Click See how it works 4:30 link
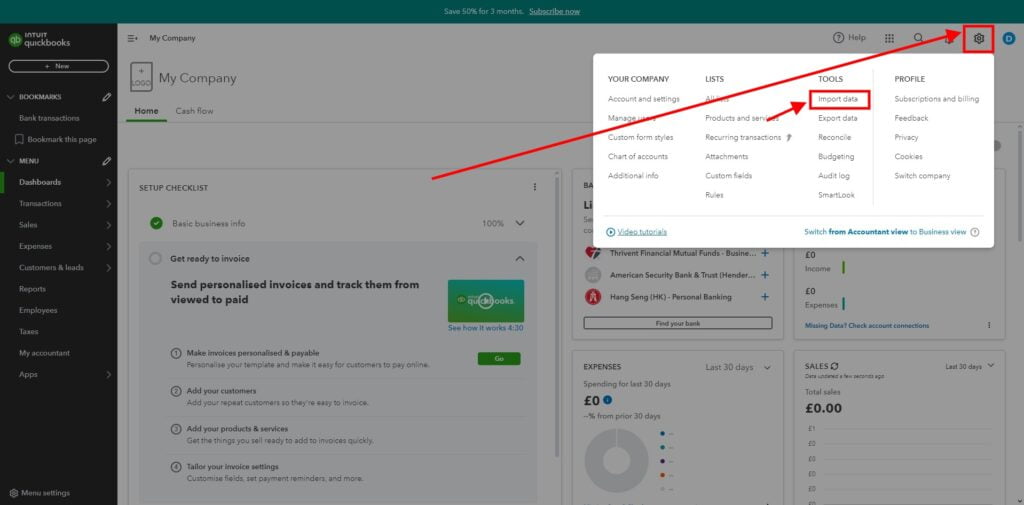Viewport: 1024px width, 505px height. [x=485, y=328]
